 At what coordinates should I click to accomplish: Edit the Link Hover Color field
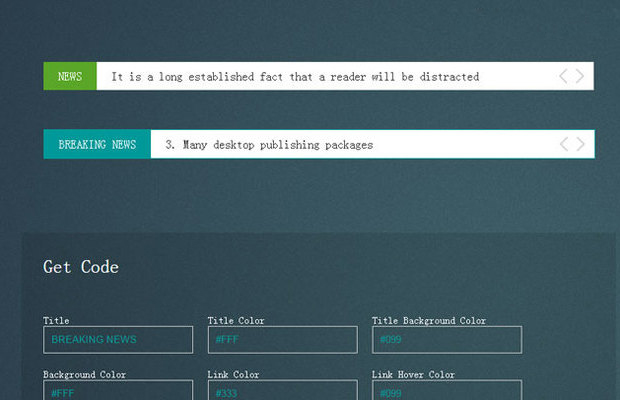(447, 391)
